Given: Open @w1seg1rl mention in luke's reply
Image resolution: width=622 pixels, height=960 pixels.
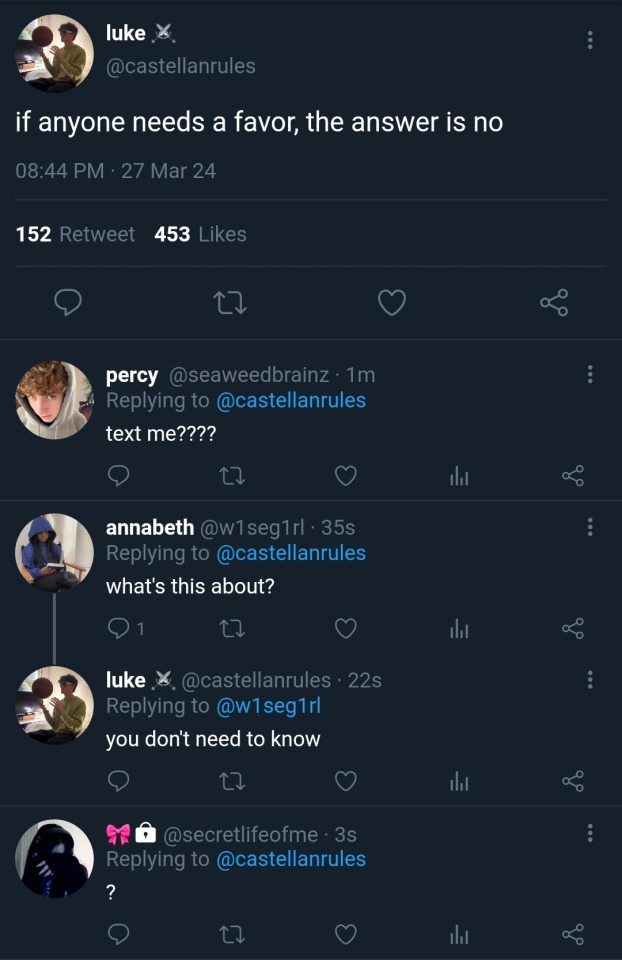Looking at the screenshot, I should pos(269,706).
